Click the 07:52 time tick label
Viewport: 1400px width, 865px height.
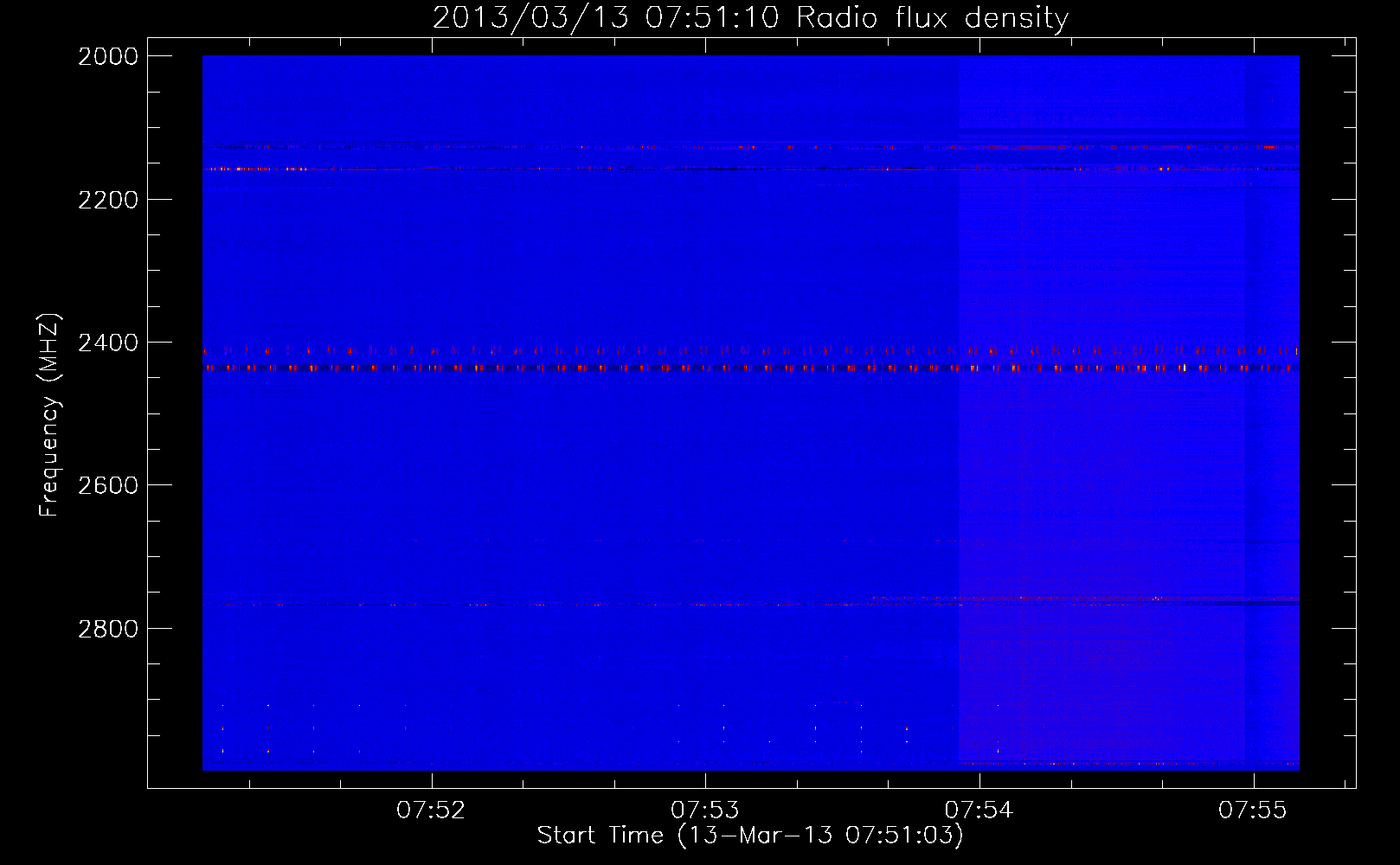pos(431,811)
